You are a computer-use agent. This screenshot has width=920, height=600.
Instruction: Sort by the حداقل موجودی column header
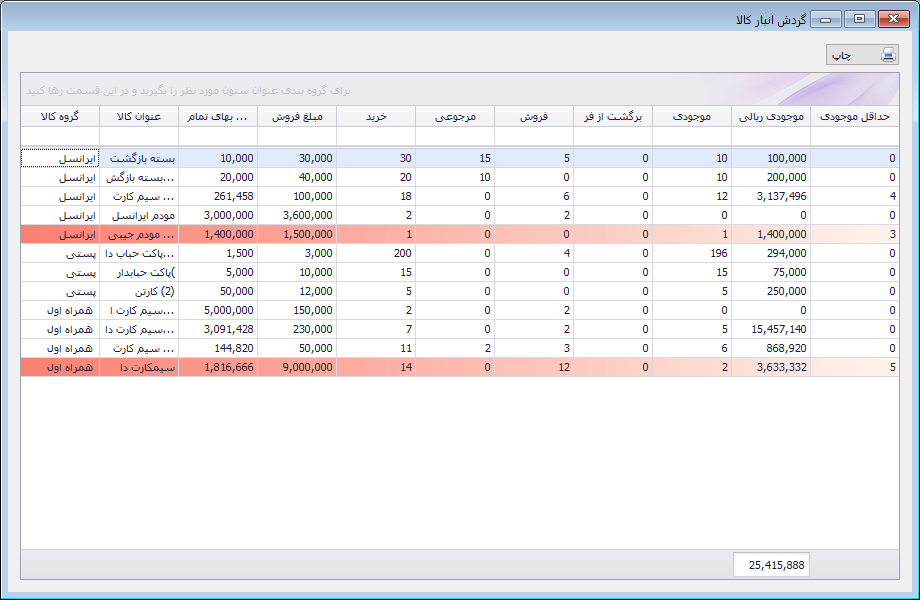(854, 116)
